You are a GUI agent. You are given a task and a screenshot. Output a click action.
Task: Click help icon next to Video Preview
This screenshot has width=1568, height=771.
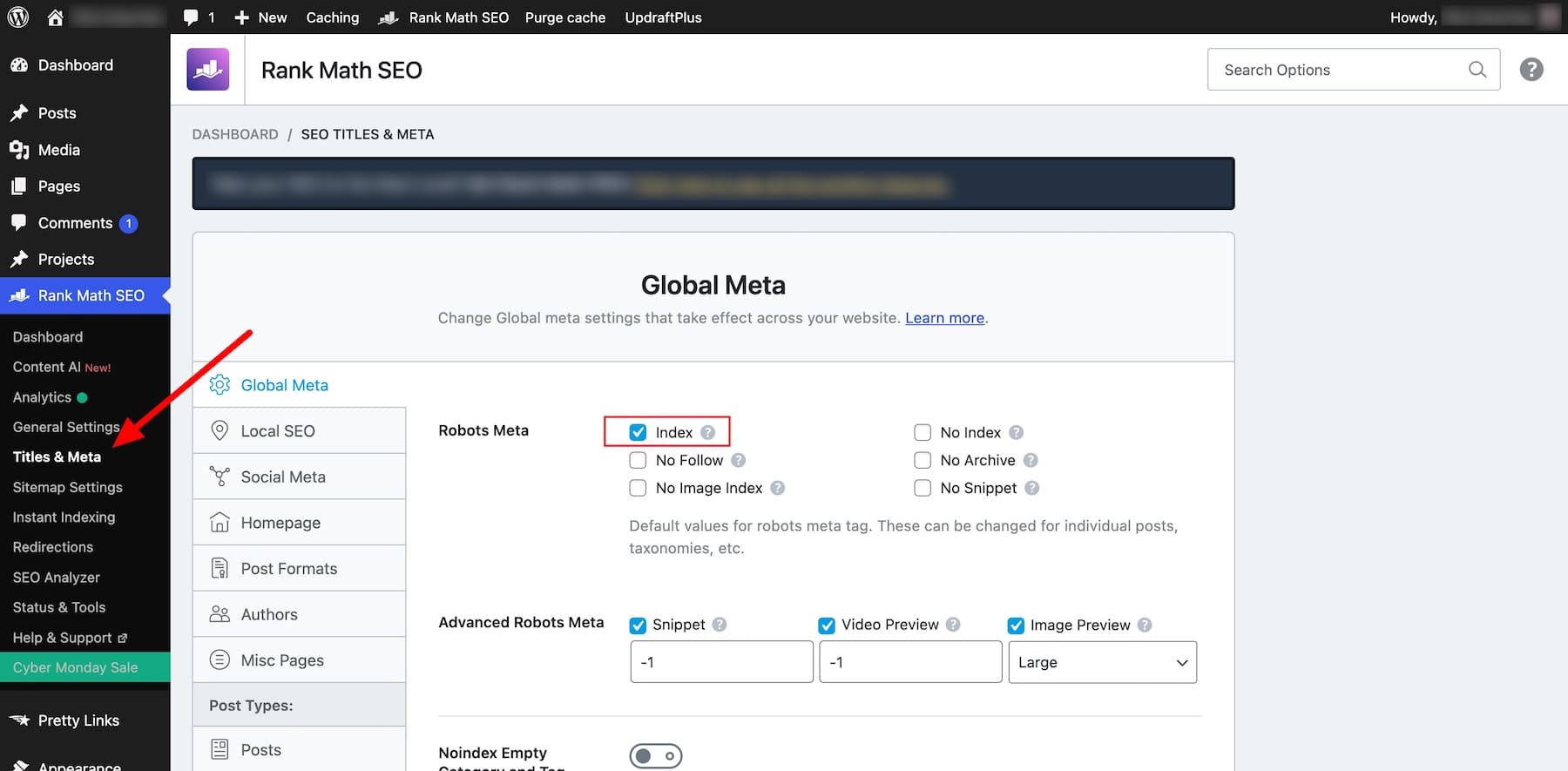953,625
